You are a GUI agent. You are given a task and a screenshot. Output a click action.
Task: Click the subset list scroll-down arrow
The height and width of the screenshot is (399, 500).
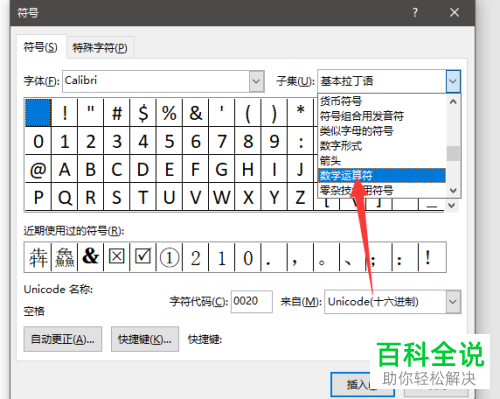453,190
